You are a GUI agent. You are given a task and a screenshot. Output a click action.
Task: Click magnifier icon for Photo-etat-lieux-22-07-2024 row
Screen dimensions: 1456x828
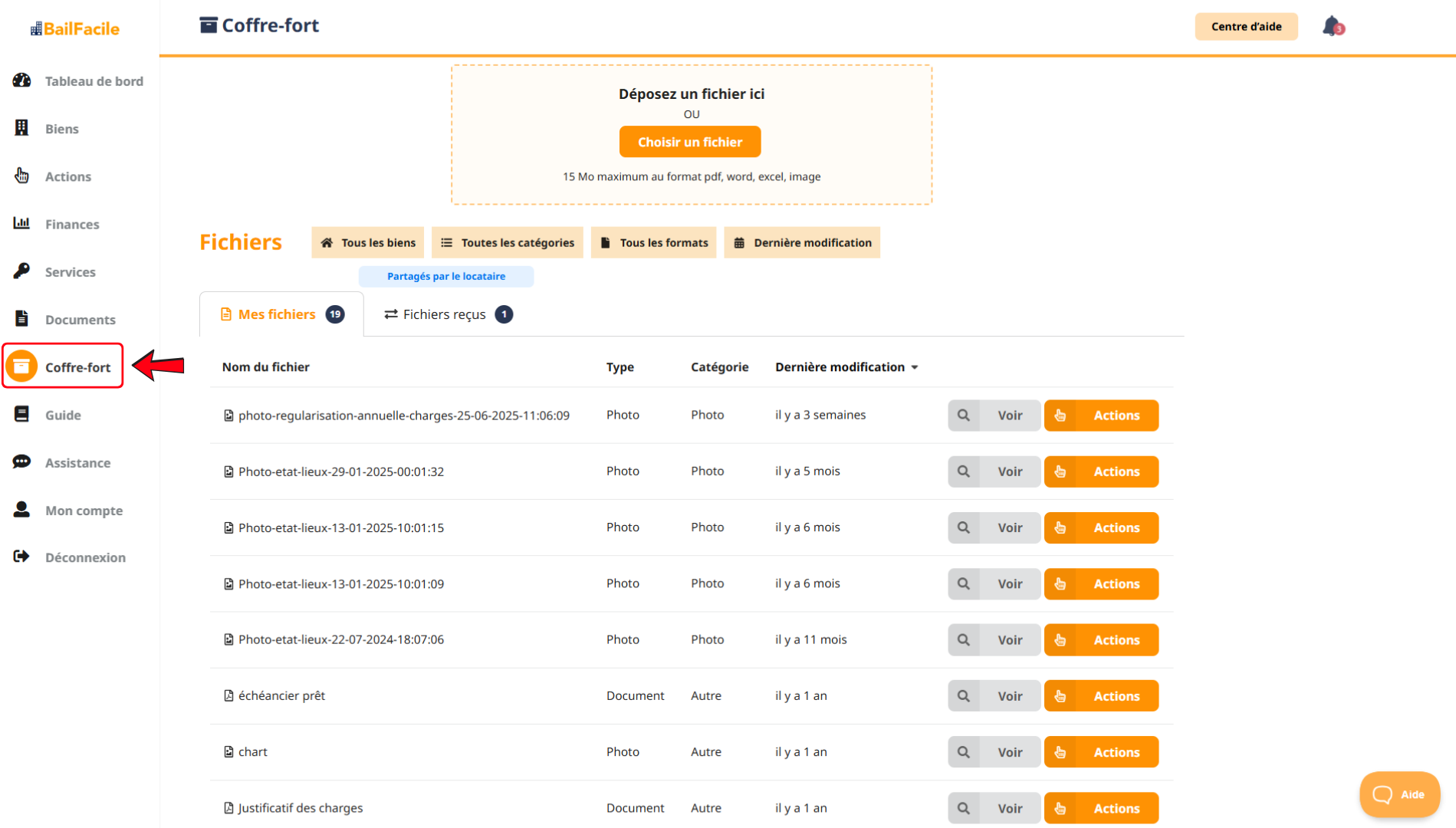(964, 639)
